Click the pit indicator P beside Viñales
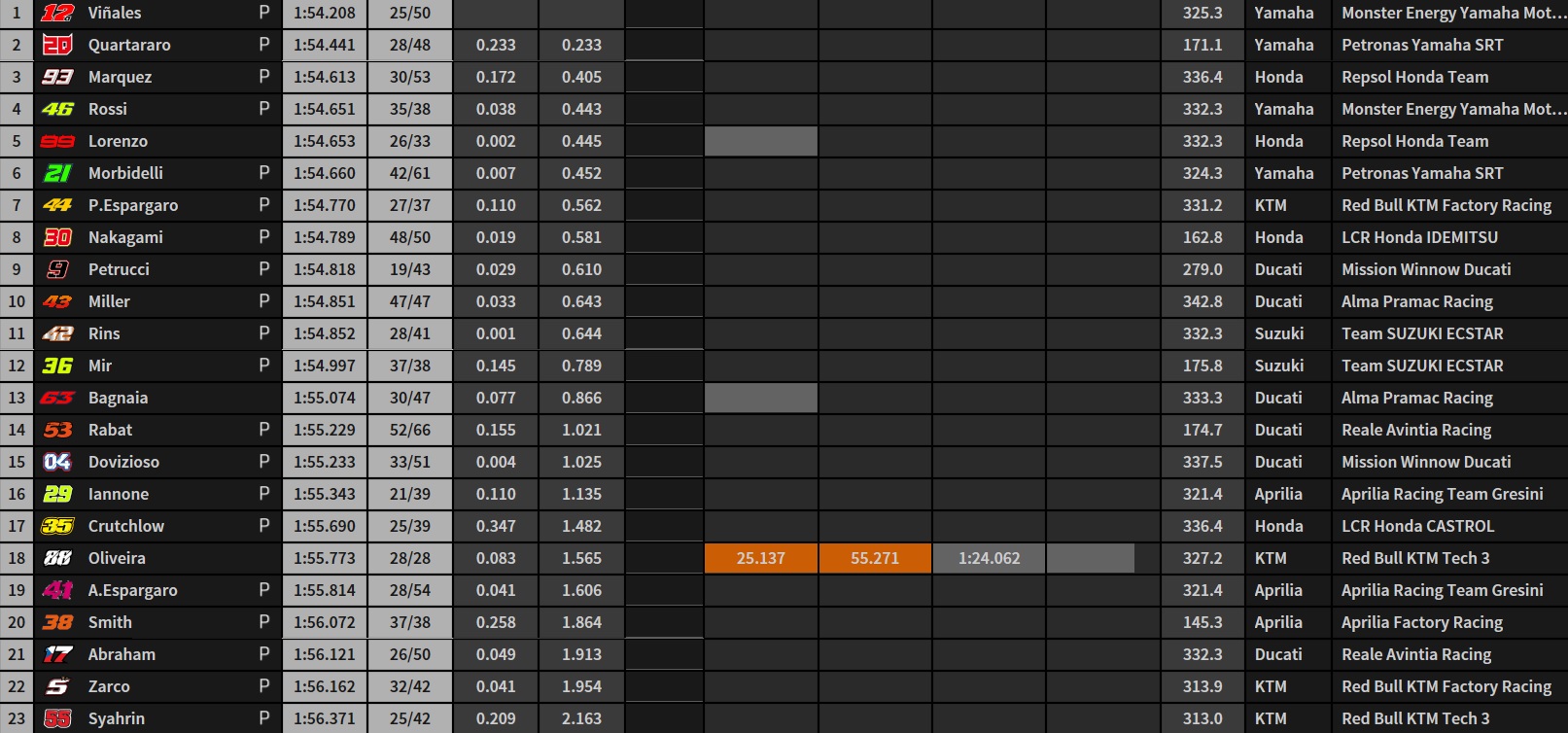This screenshot has height=733, width=1568. click(x=264, y=13)
